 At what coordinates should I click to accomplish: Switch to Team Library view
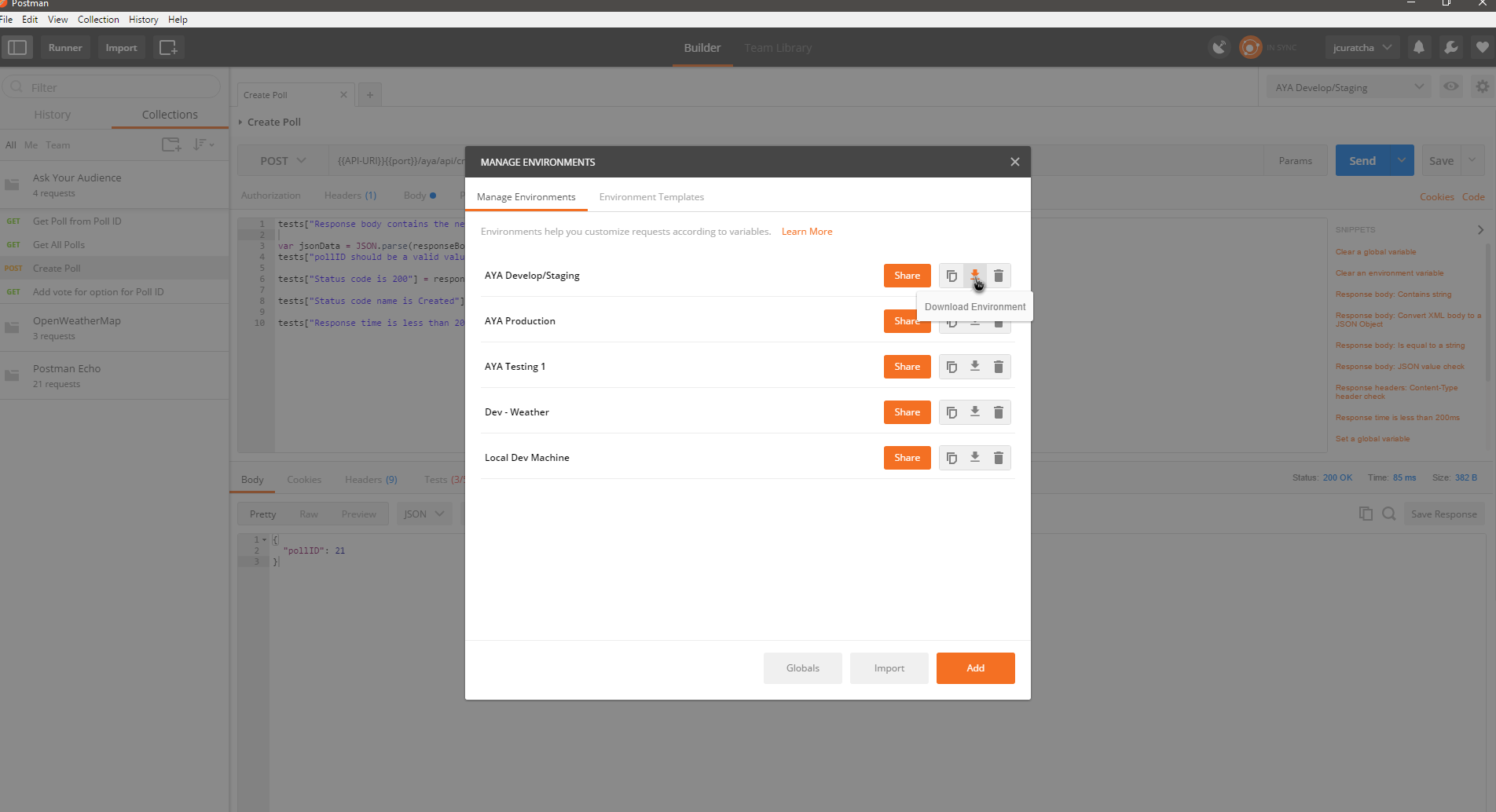click(778, 48)
